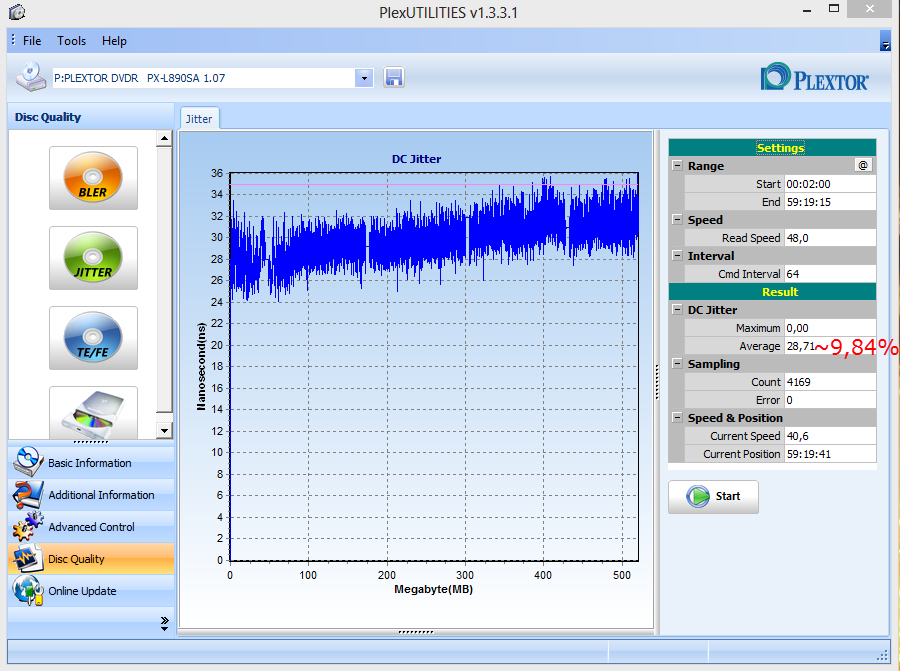
Task: Click the drive icon below TE/FE
Action: tap(93, 413)
